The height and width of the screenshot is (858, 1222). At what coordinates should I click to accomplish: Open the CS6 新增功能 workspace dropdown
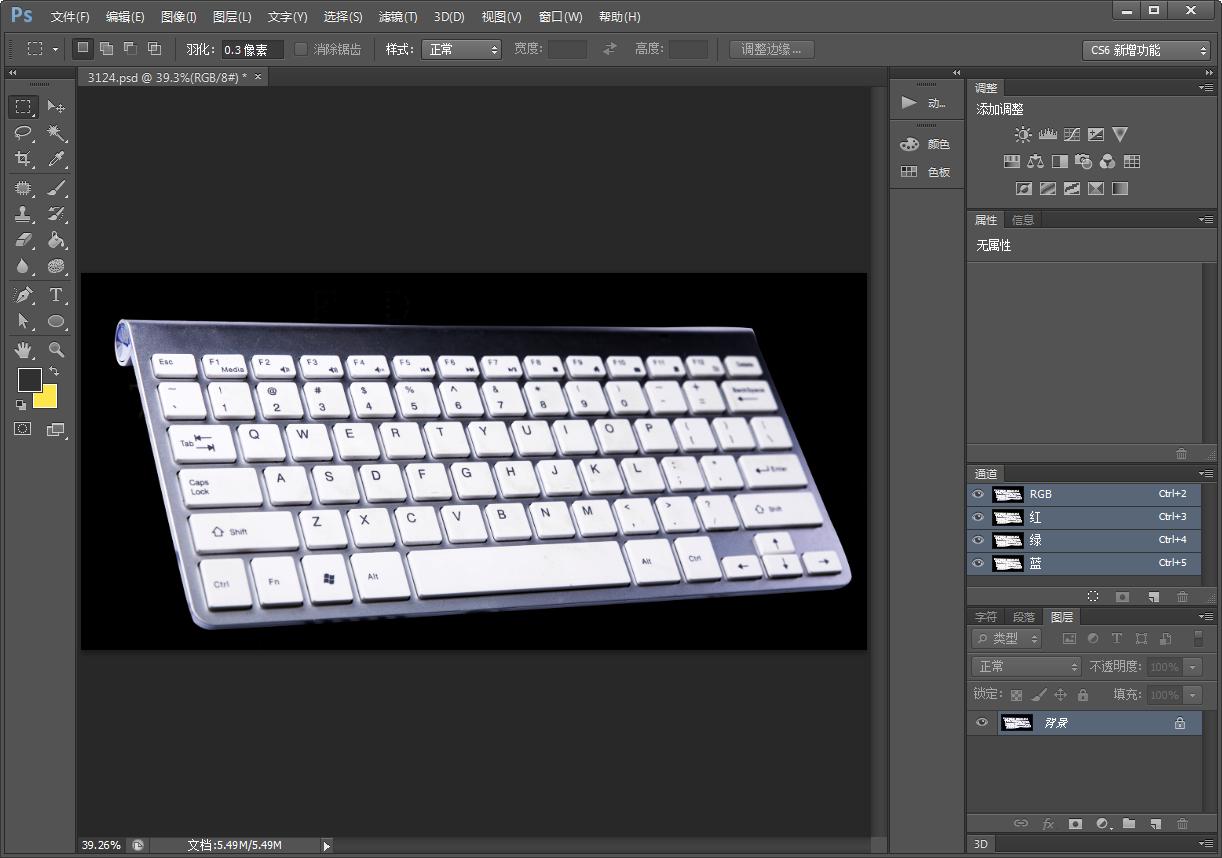pyautogui.click(x=1146, y=50)
